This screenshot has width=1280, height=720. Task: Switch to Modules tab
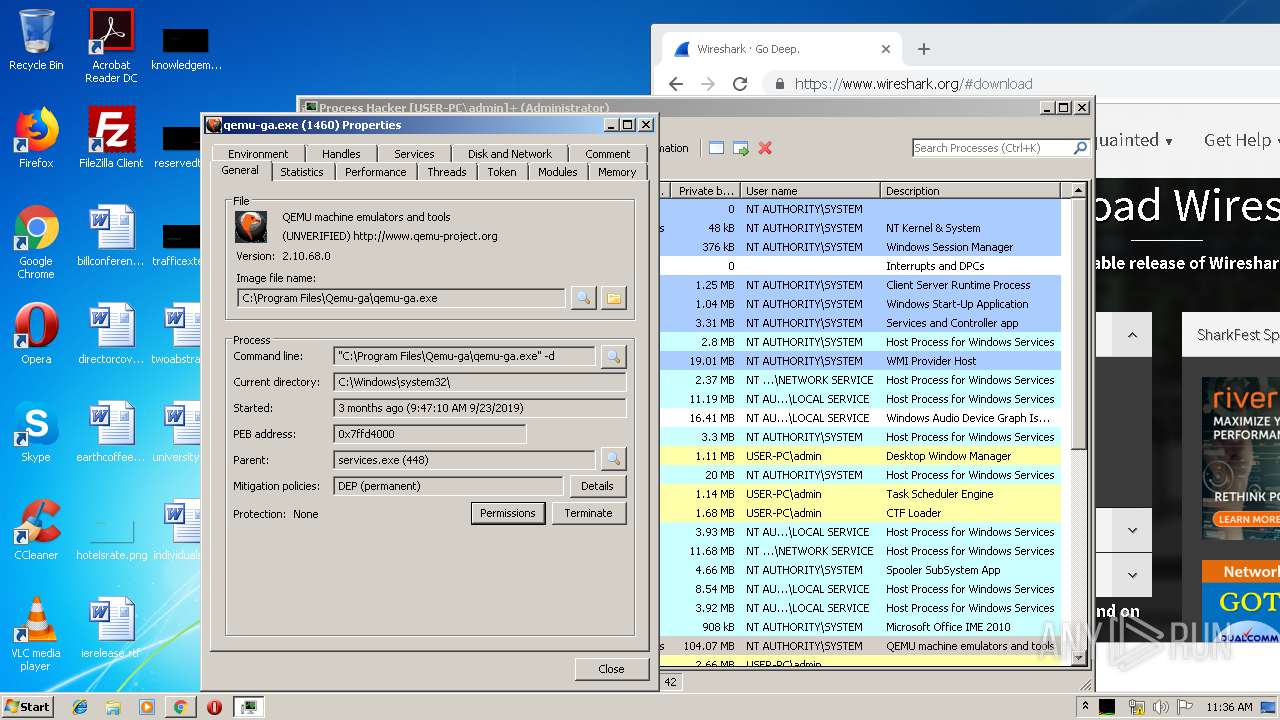(x=558, y=172)
